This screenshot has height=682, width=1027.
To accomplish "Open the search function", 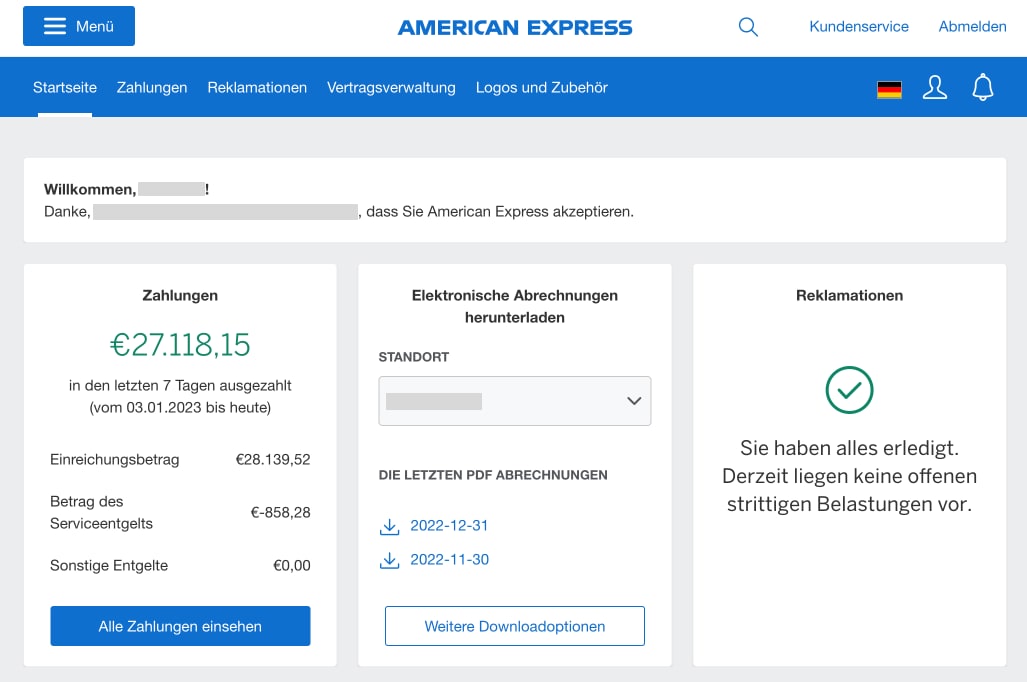I will click(748, 27).
